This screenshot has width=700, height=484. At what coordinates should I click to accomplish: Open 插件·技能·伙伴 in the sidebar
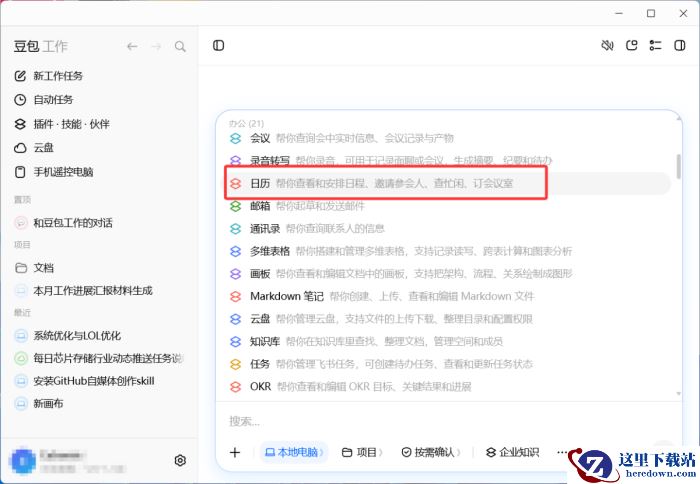point(62,124)
